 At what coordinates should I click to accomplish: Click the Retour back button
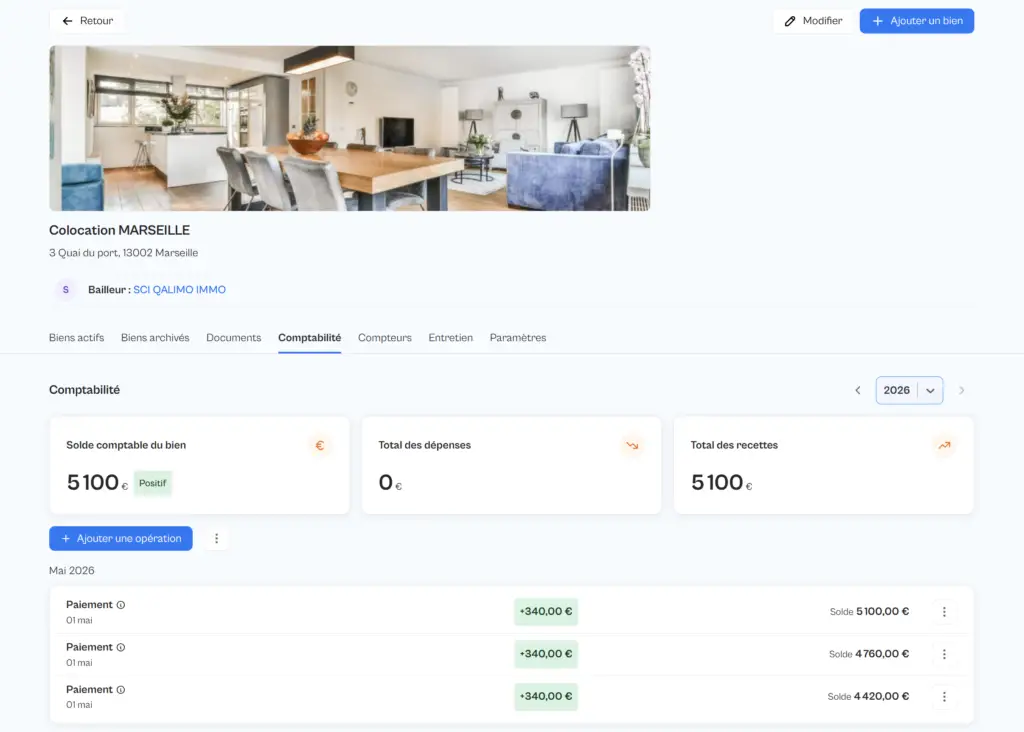coord(88,21)
